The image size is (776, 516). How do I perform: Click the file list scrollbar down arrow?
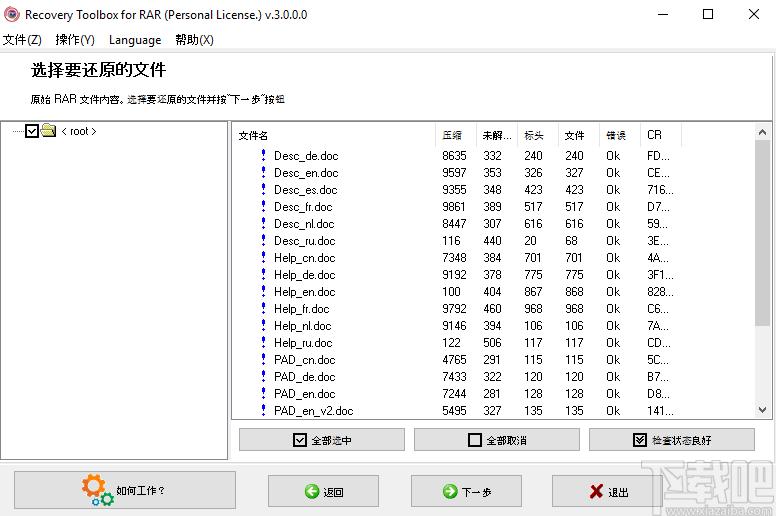762,410
